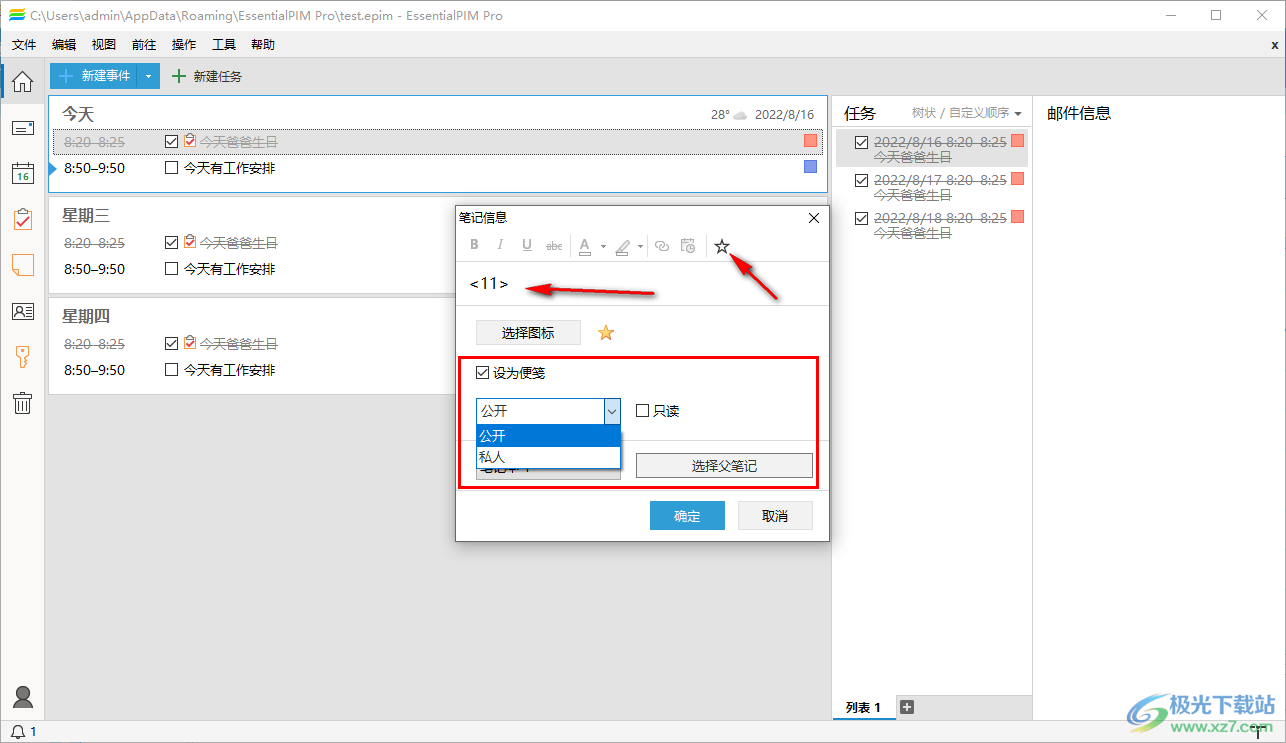The image size is (1286, 743).
Task: Apply bold formatting in note dialog
Action: 474,245
